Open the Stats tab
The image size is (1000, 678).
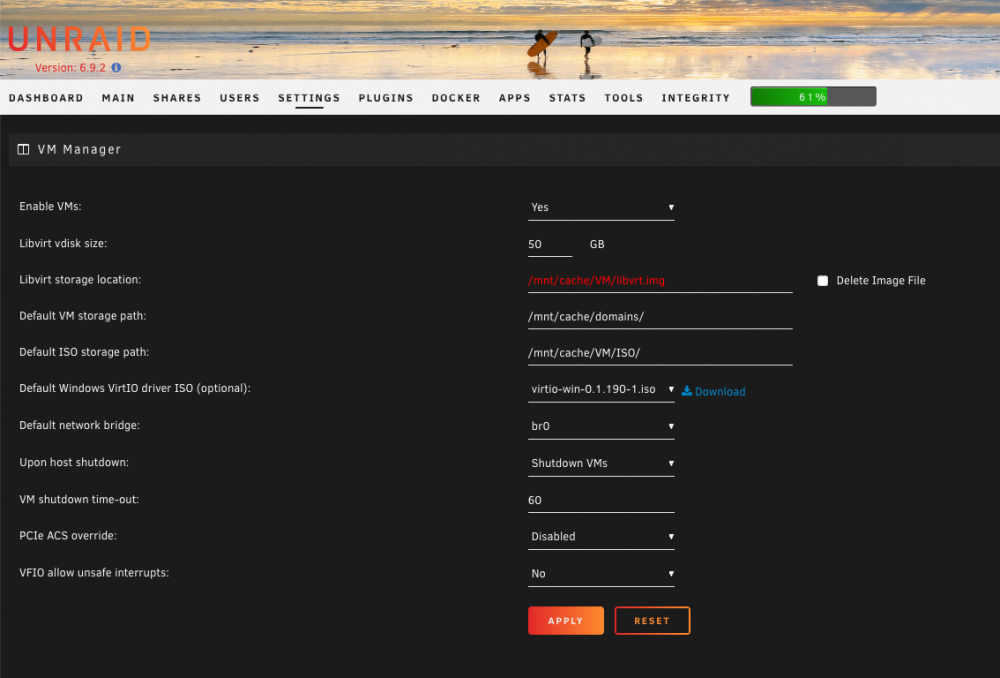[567, 98]
